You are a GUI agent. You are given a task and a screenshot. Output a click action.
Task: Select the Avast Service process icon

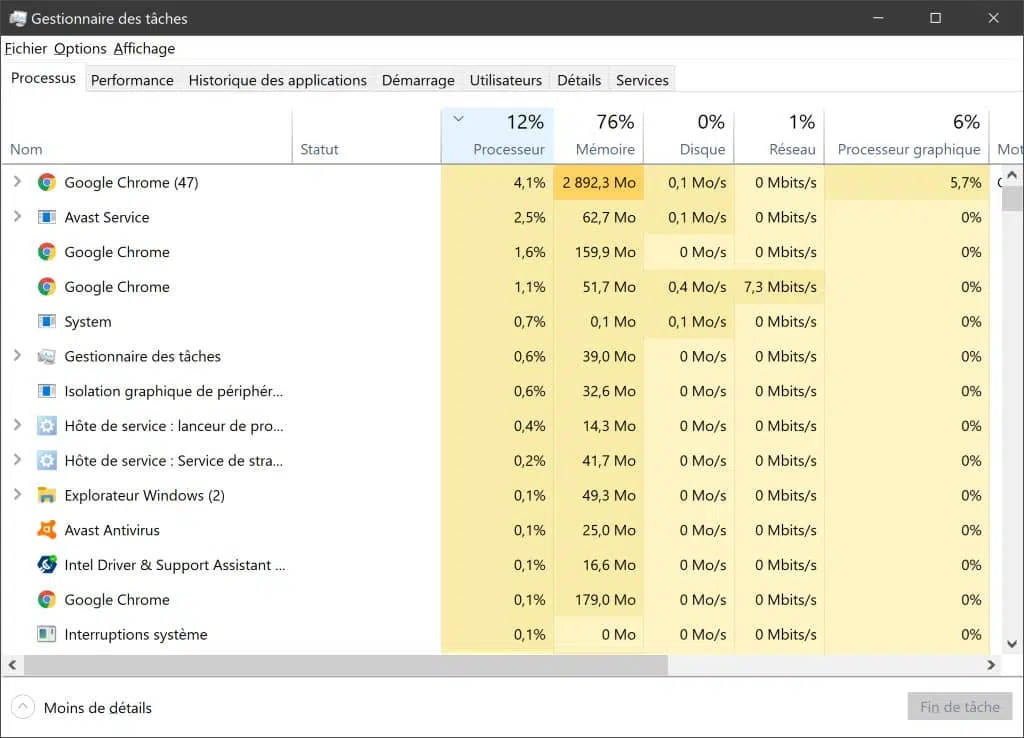46,217
